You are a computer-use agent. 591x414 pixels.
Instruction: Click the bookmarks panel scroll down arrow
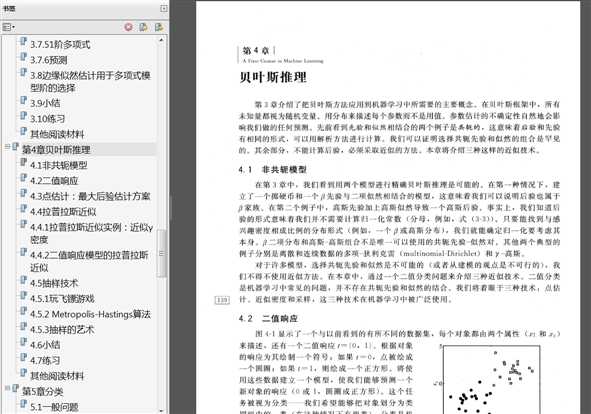(x=162, y=410)
